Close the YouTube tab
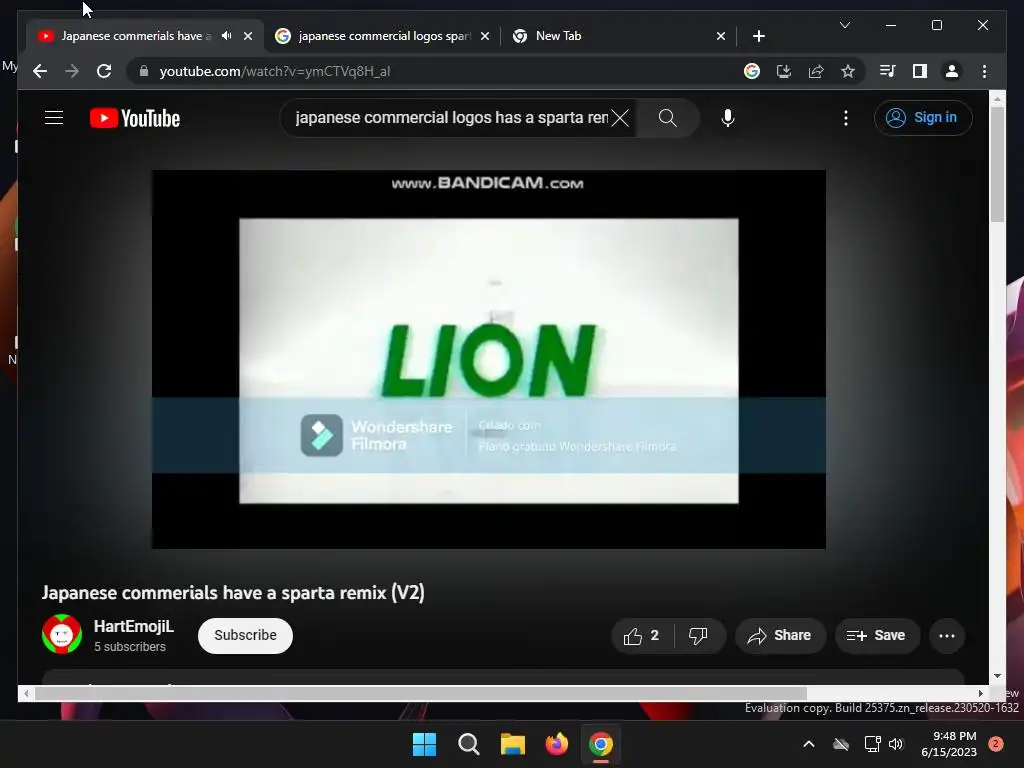 tap(248, 36)
